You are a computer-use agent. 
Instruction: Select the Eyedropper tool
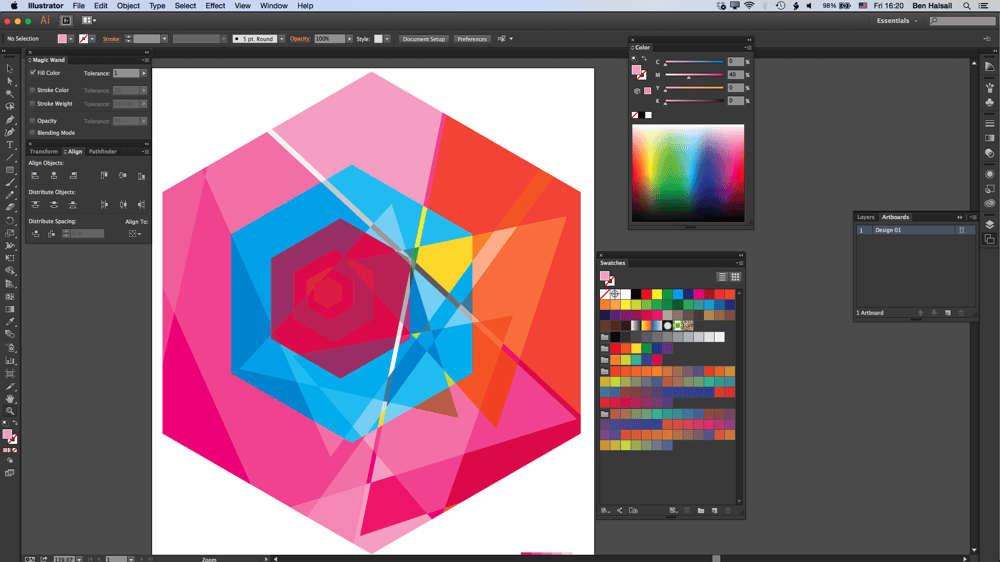pyautogui.click(x=10, y=322)
